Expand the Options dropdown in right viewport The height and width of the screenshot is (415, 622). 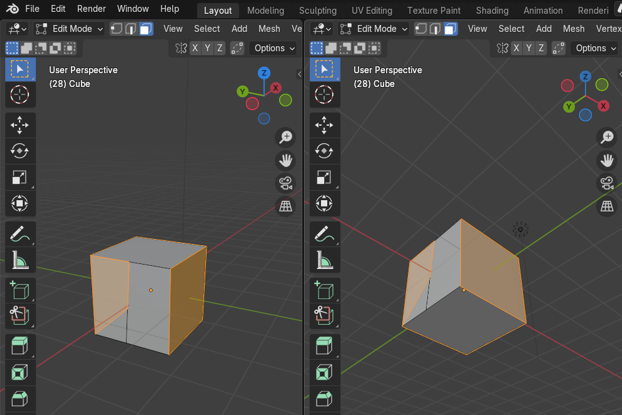[595, 48]
